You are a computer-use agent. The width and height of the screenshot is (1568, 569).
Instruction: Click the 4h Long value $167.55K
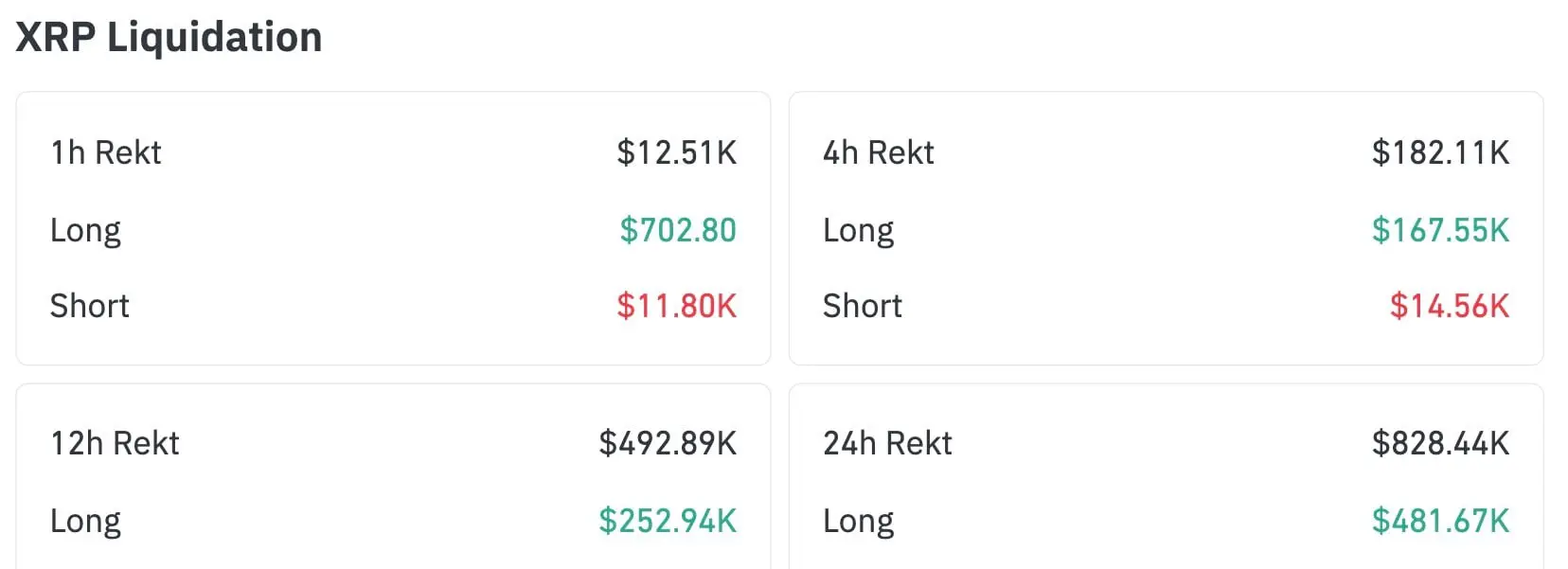tap(1439, 230)
